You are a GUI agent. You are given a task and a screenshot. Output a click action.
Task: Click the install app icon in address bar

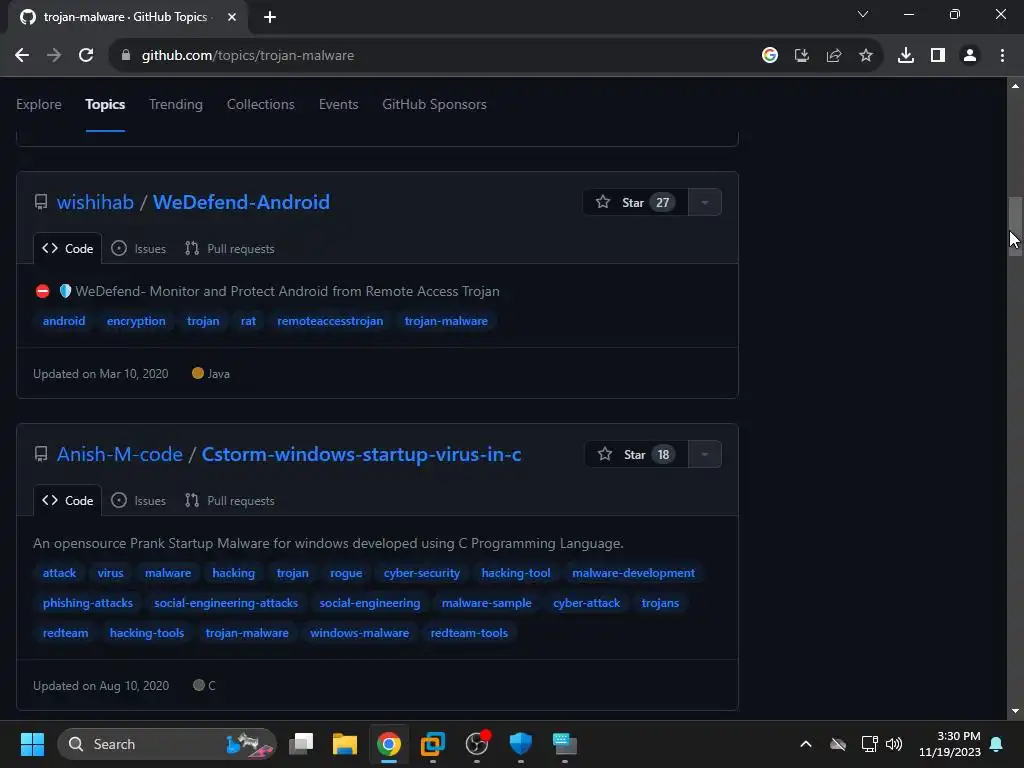pos(801,56)
